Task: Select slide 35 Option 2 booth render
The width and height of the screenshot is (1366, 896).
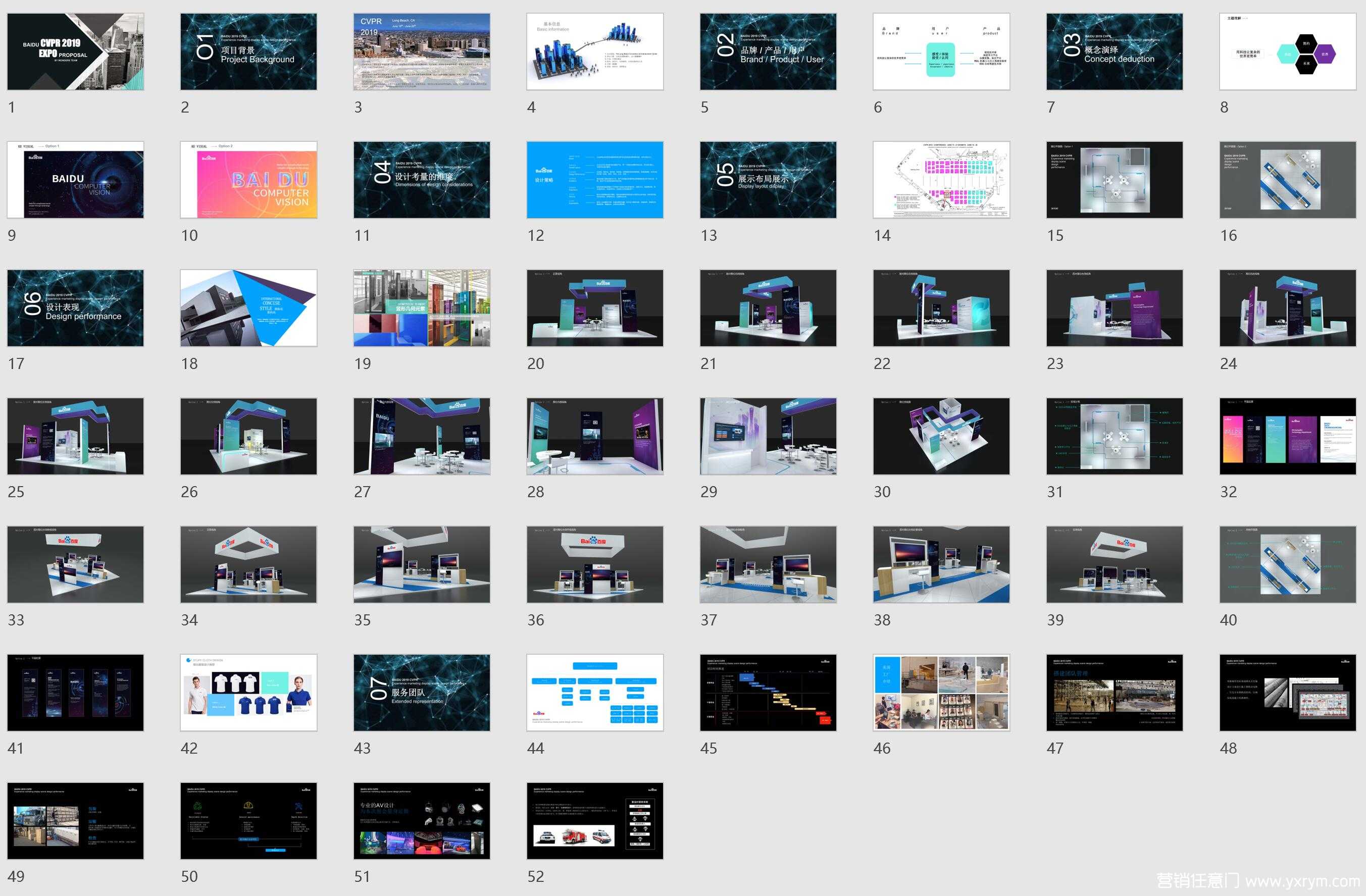Action: [x=422, y=564]
